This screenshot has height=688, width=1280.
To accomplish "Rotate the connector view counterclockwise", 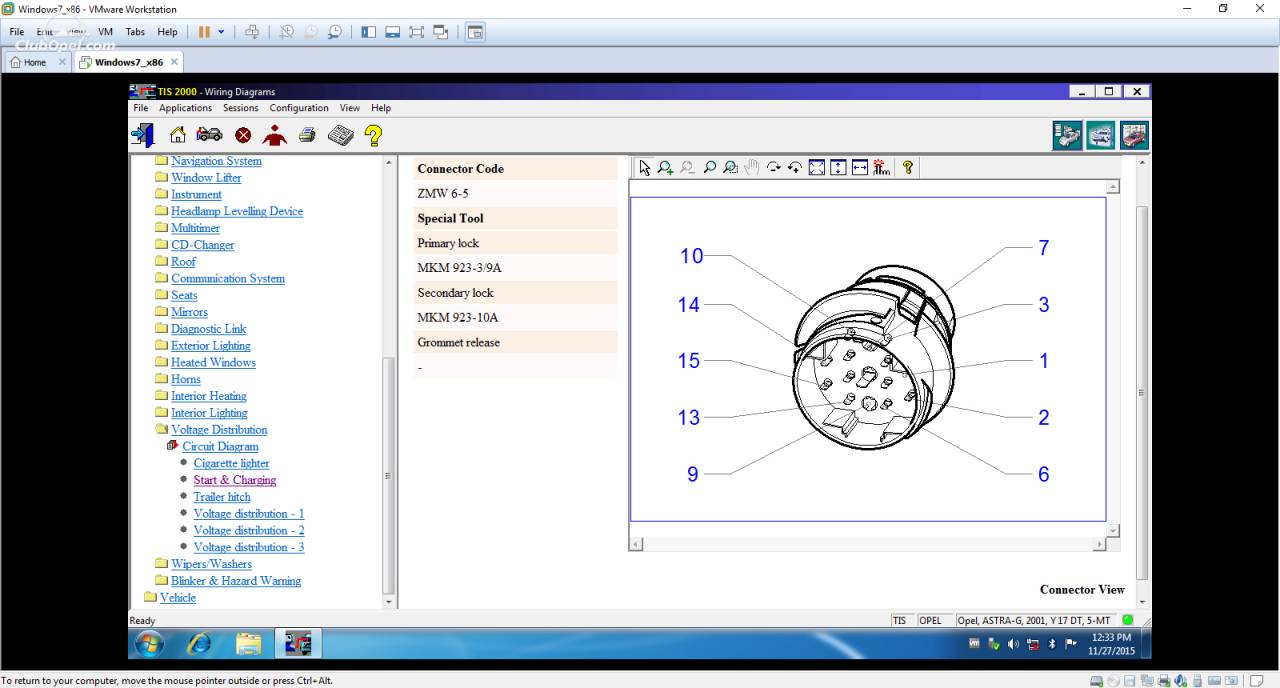I will coord(795,168).
